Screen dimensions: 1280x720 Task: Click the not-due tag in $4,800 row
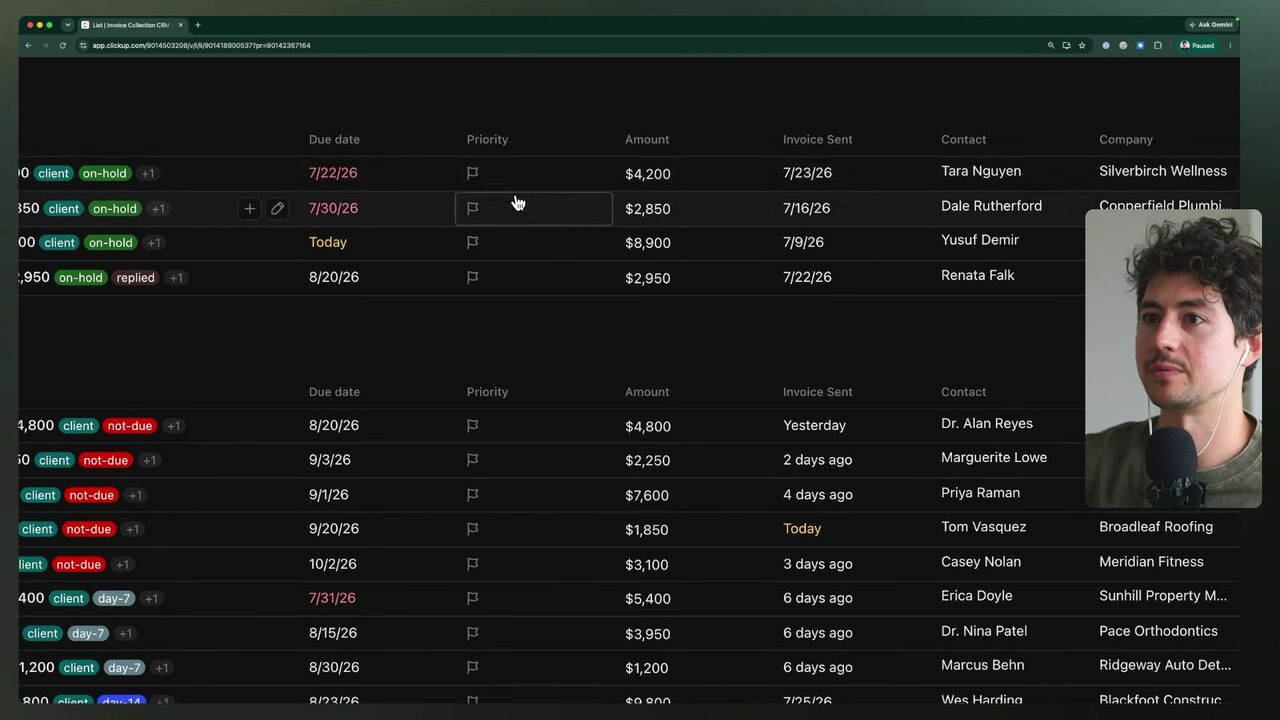[130, 426]
